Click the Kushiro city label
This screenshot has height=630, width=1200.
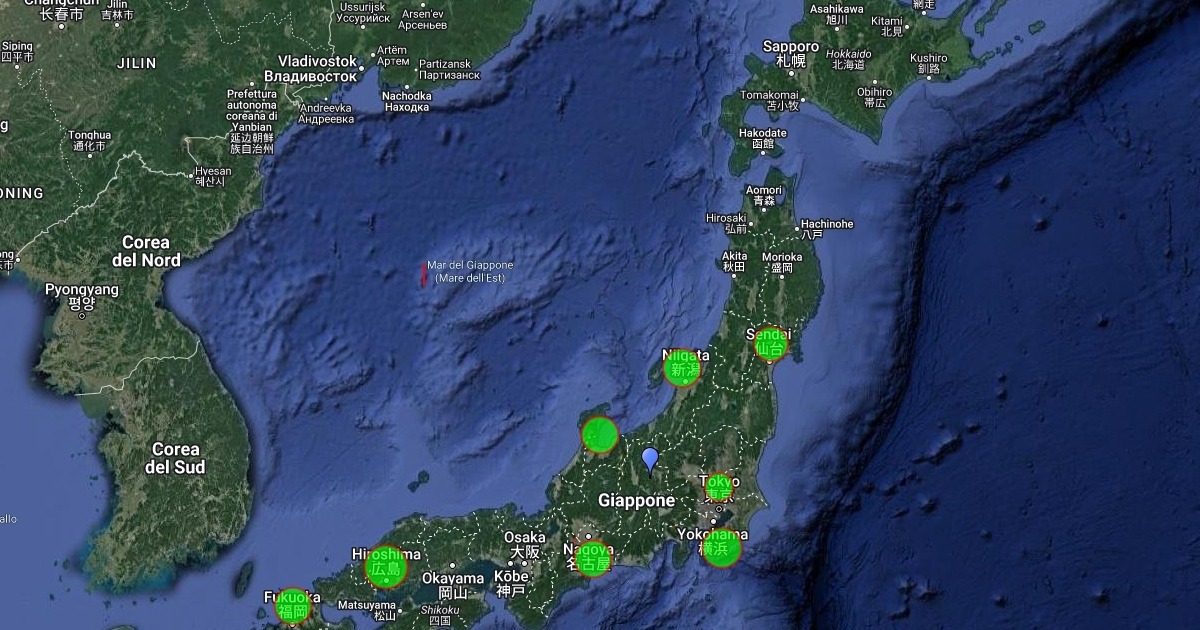point(929,64)
